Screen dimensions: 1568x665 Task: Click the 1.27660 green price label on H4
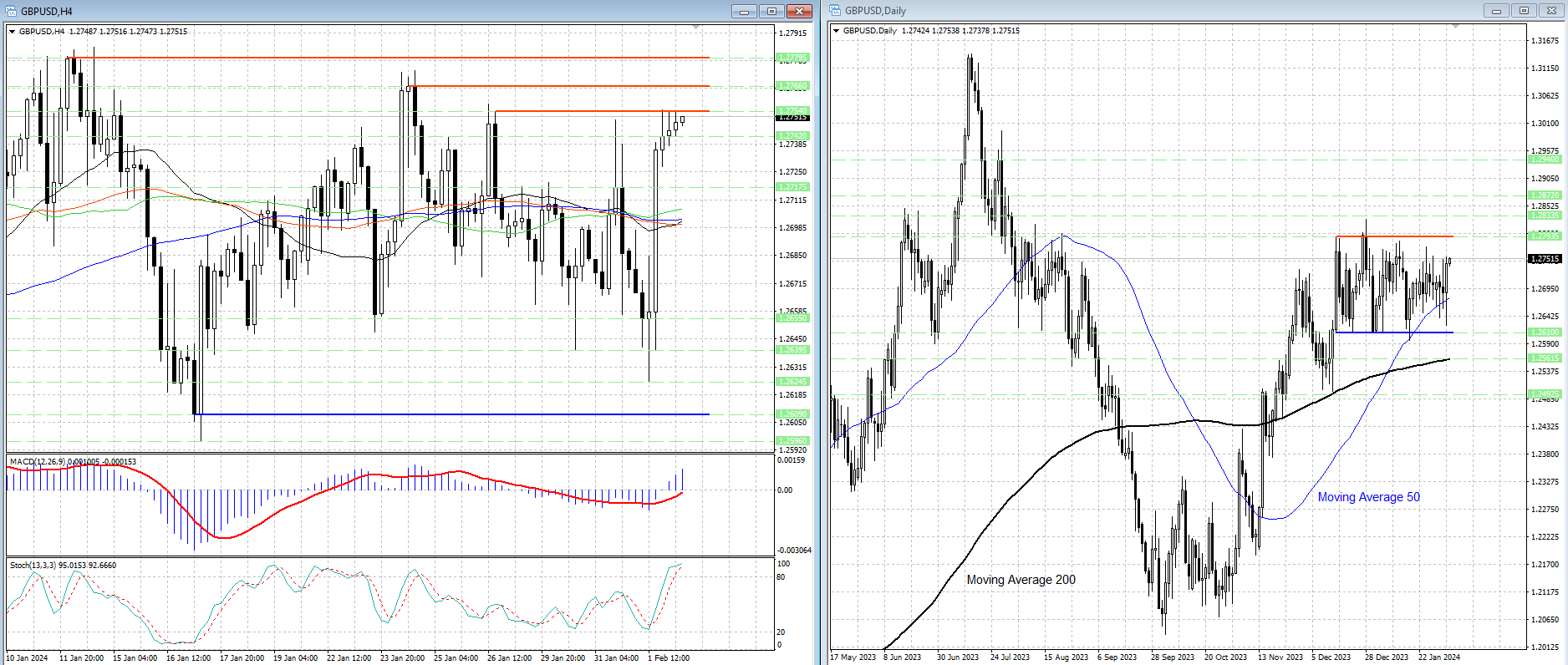tap(792, 86)
